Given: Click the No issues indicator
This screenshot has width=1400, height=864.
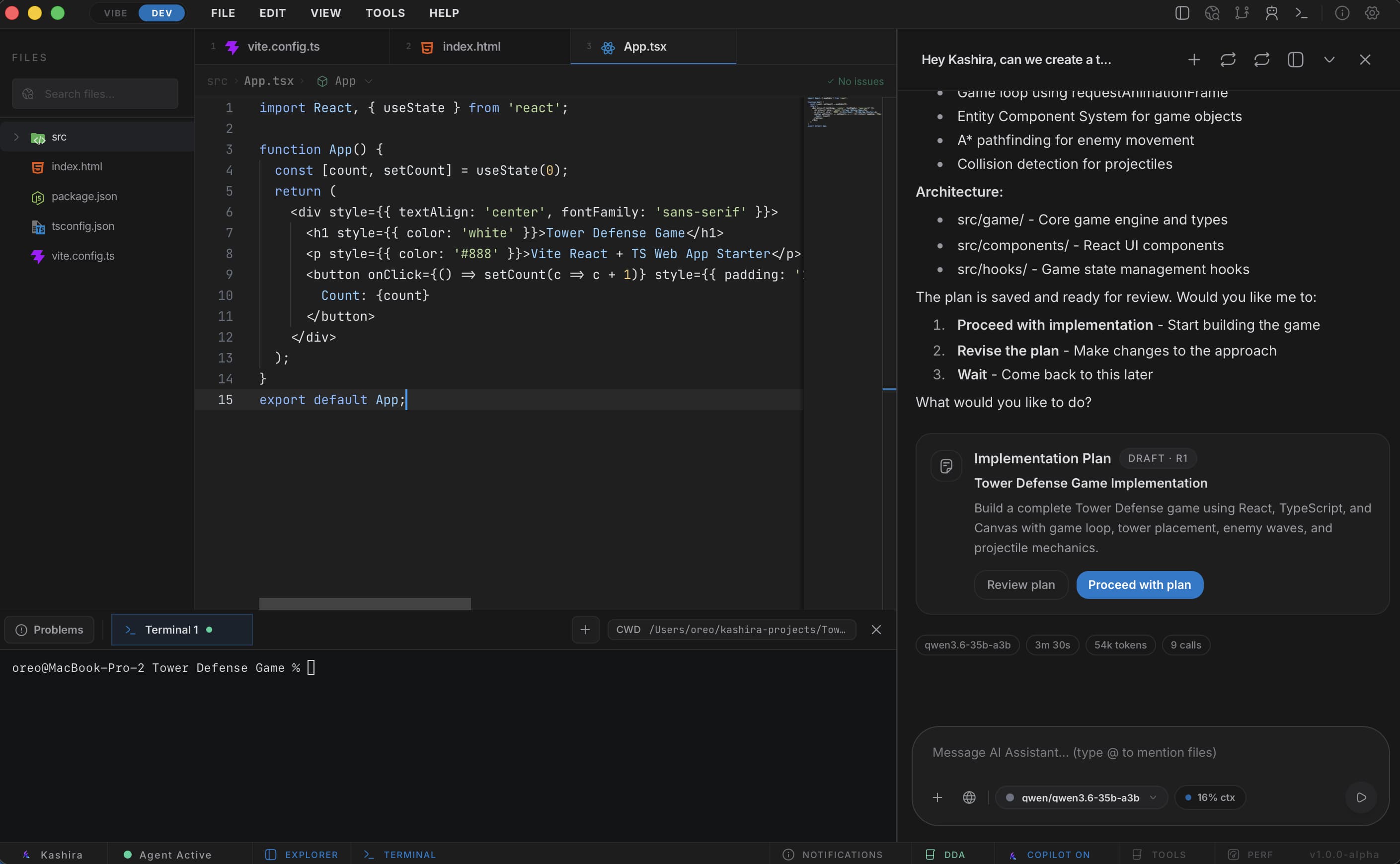Looking at the screenshot, I should [x=855, y=81].
